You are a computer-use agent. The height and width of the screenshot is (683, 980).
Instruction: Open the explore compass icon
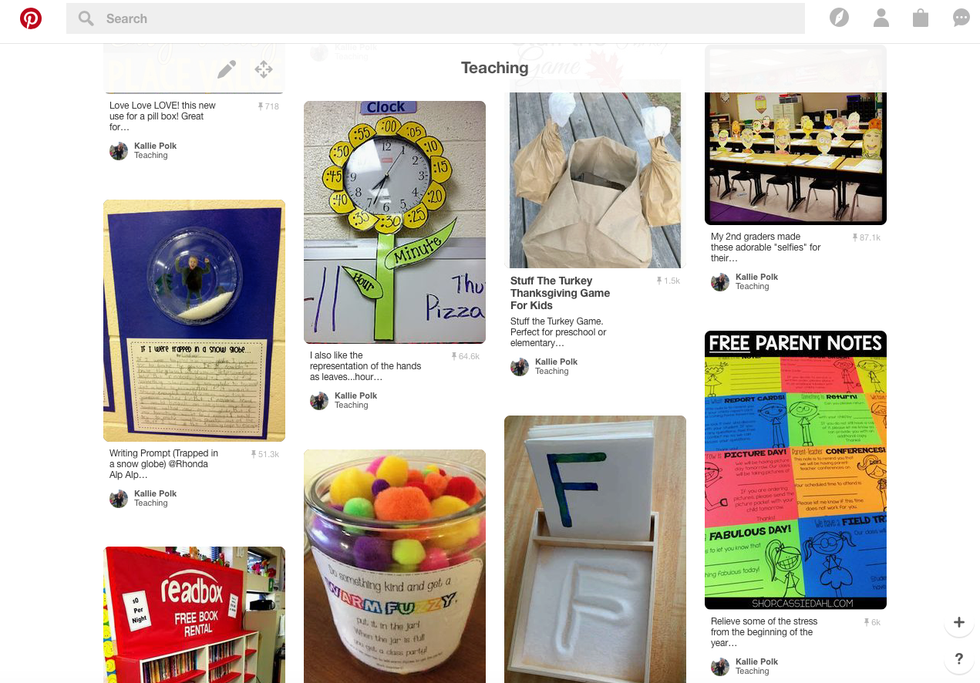[839, 18]
